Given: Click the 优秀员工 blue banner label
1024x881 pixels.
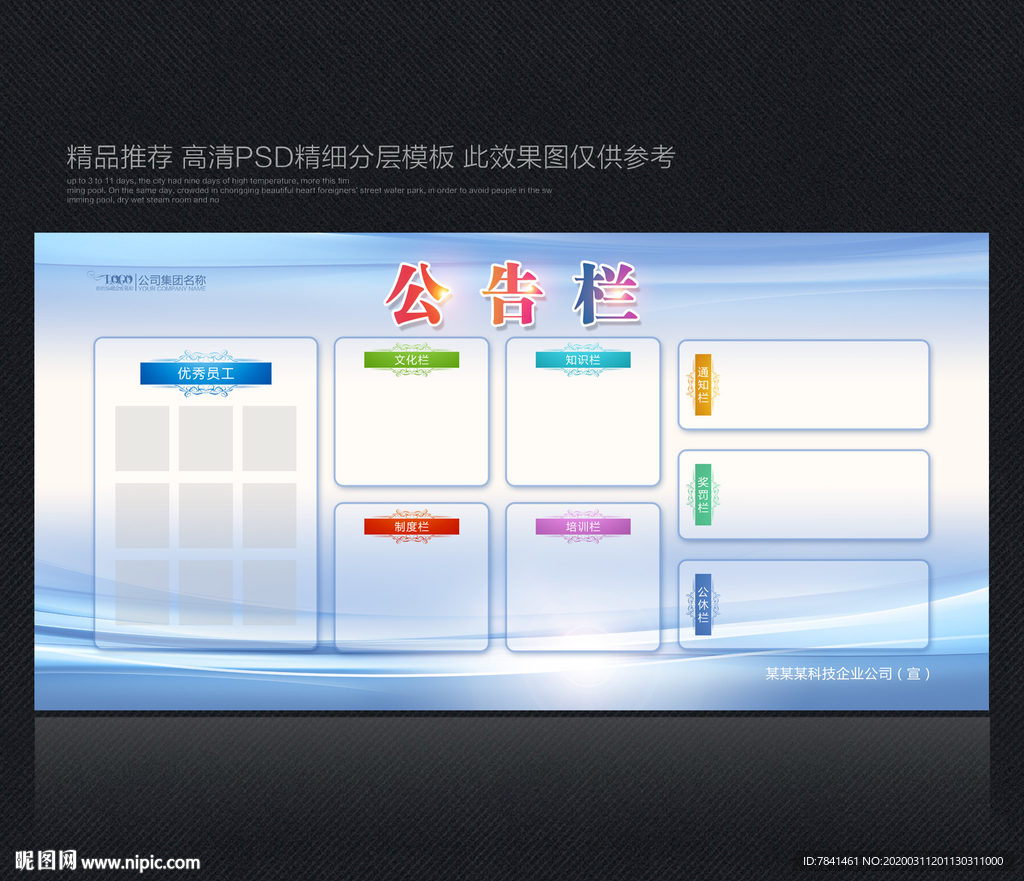Looking at the screenshot, I should pyautogui.click(x=206, y=374).
